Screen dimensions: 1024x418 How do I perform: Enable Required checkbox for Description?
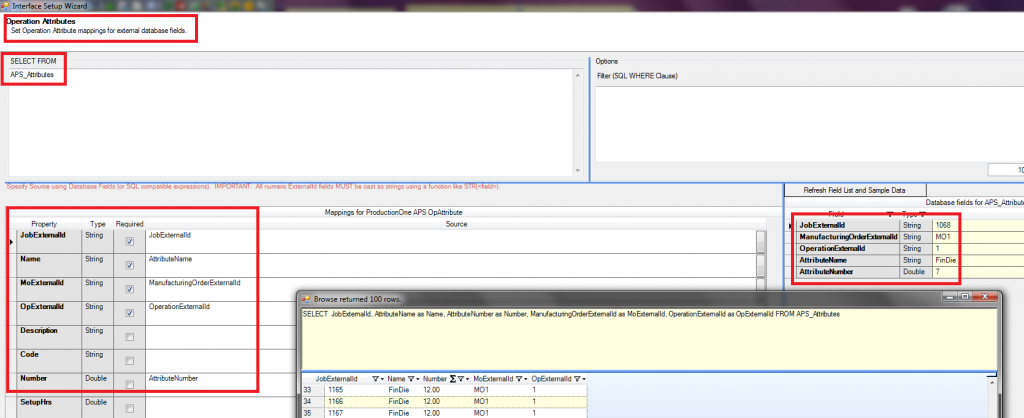coord(130,337)
